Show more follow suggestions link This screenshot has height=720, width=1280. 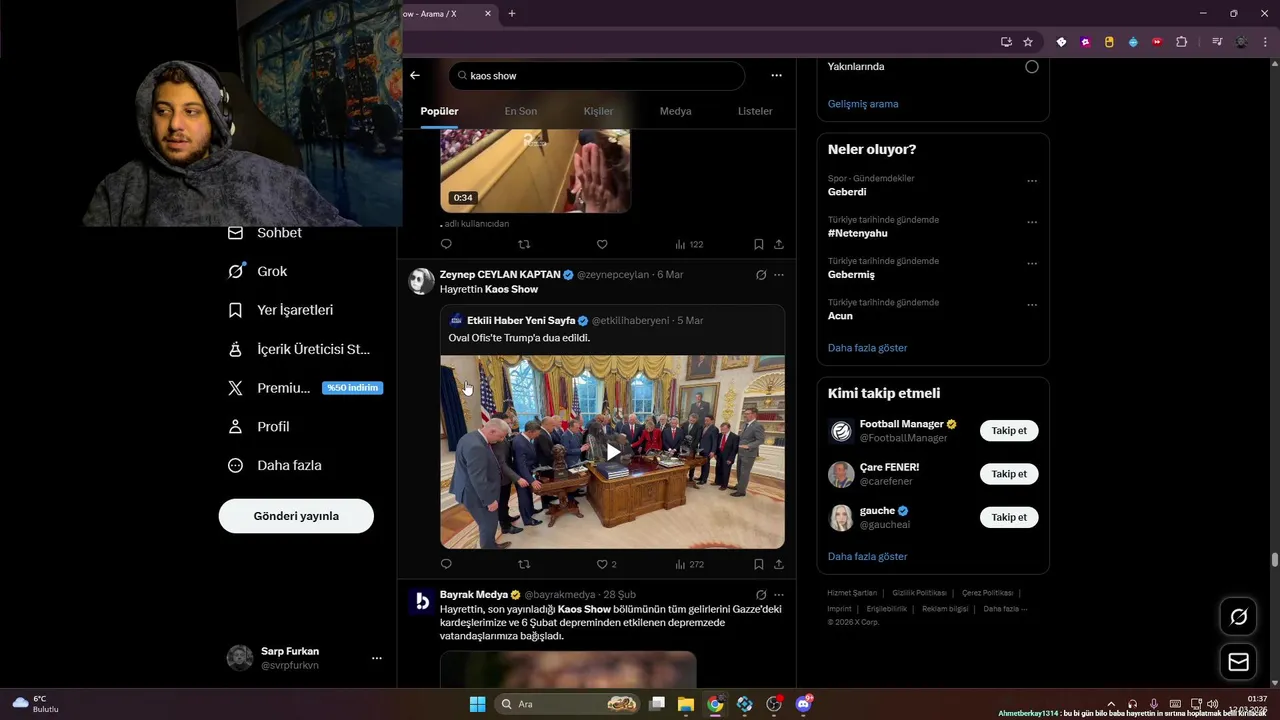coord(868,556)
